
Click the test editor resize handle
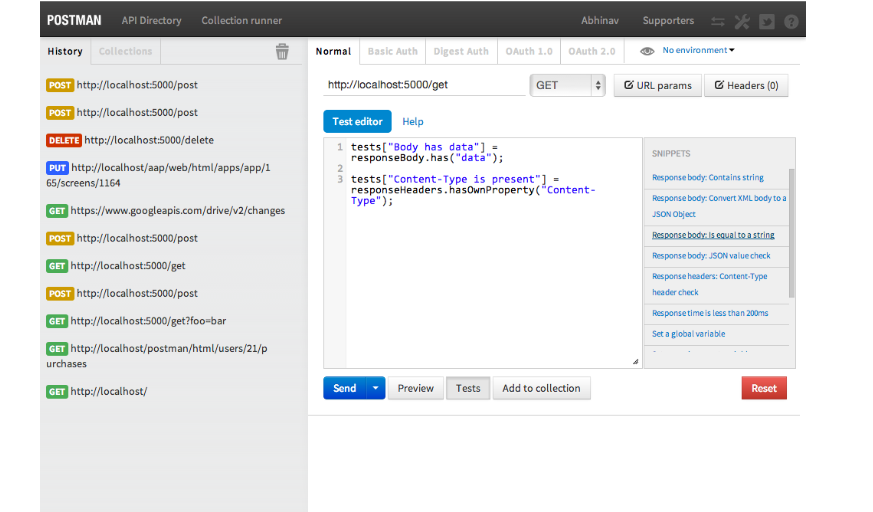pos(635,362)
